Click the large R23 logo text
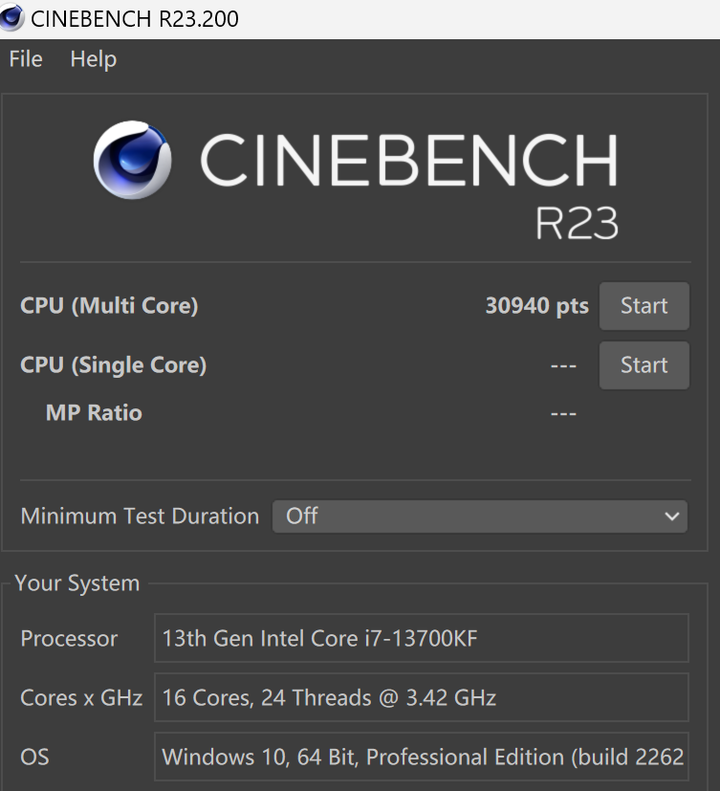The image size is (720, 791). pyautogui.click(x=577, y=223)
